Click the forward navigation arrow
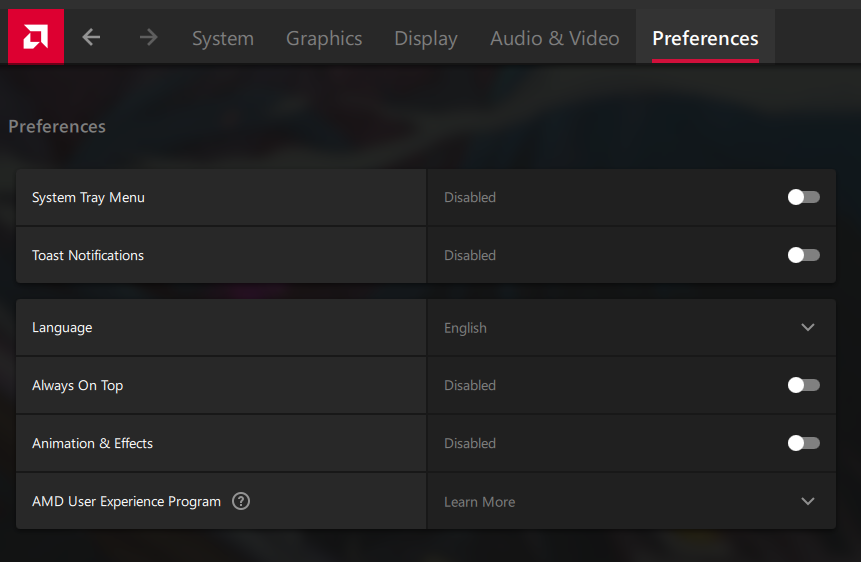Image resolution: width=861 pixels, height=562 pixels. [x=148, y=37]
